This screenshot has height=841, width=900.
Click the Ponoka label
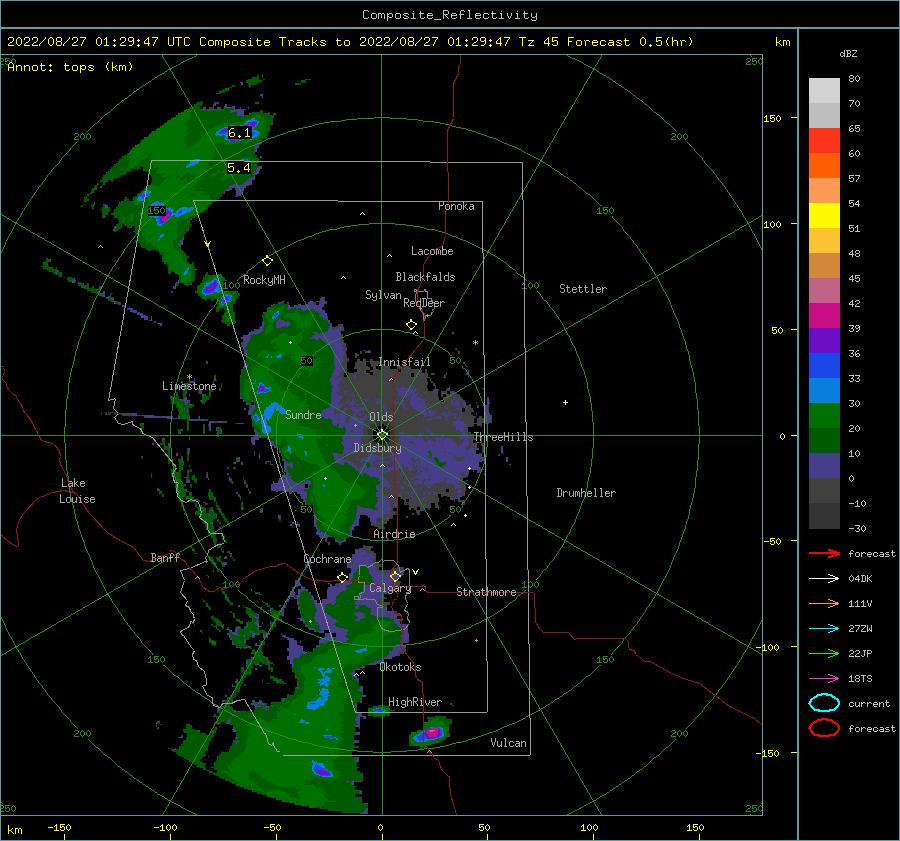tap(456, 206)
